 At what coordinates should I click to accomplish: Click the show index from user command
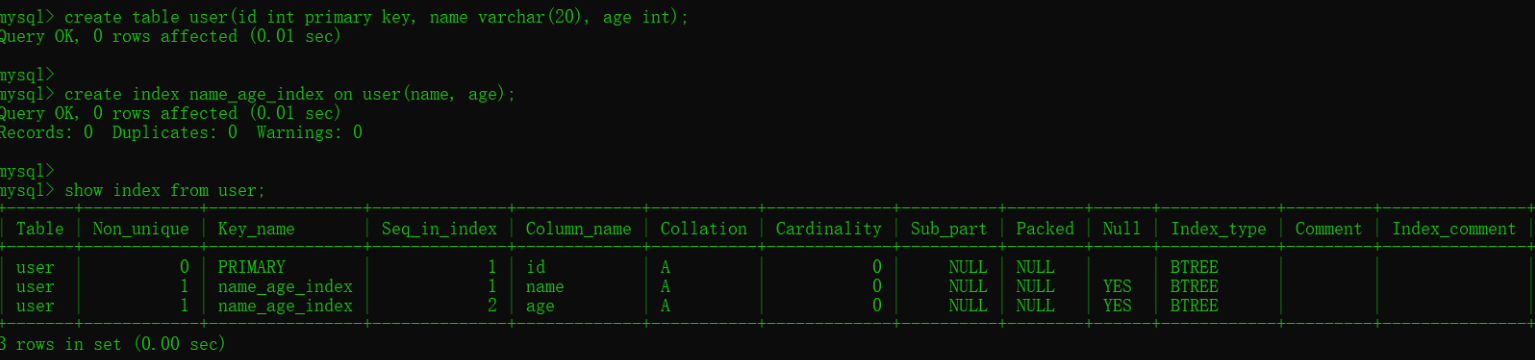point(165,190)
